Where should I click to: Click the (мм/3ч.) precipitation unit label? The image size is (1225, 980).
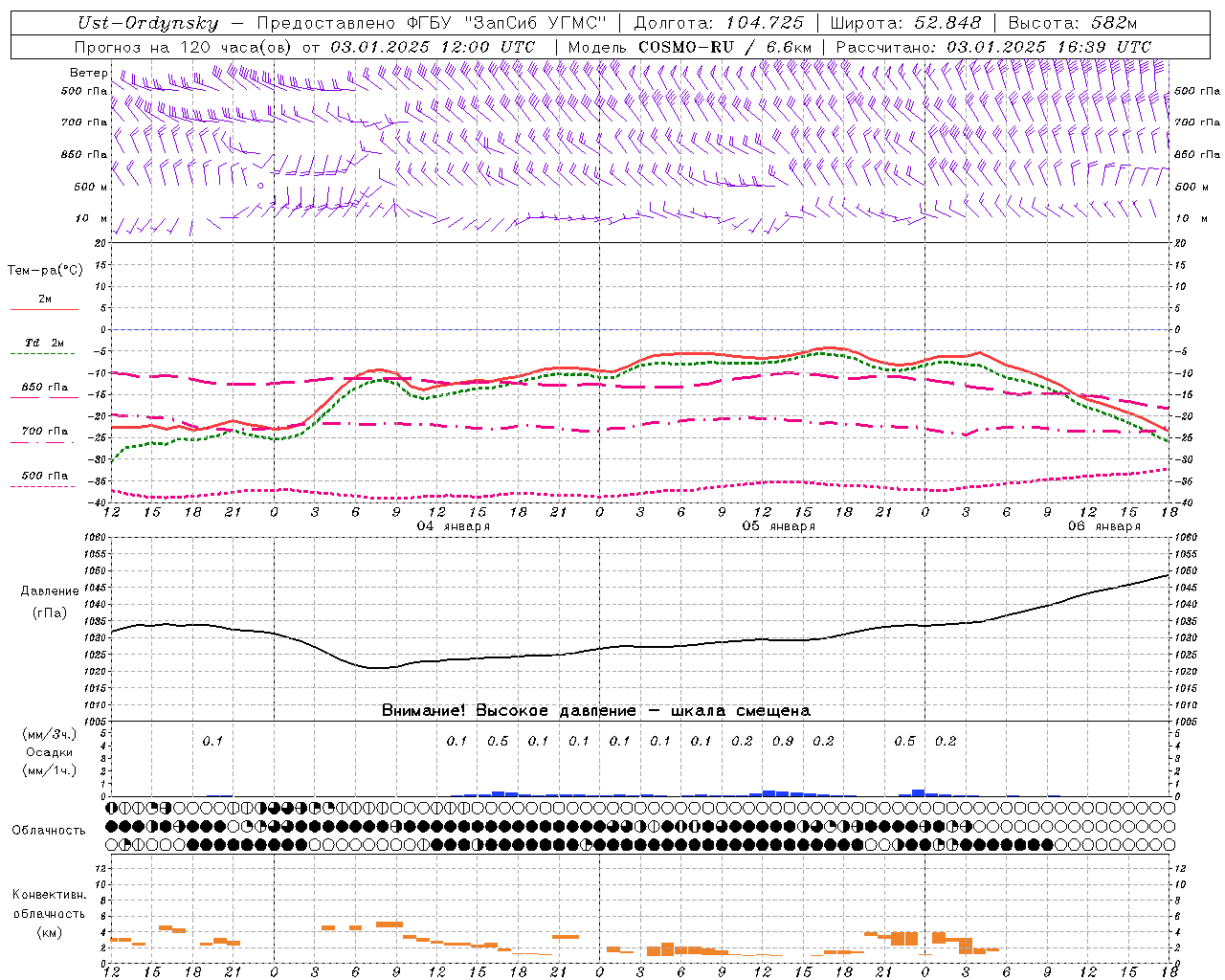click(50, 734)
